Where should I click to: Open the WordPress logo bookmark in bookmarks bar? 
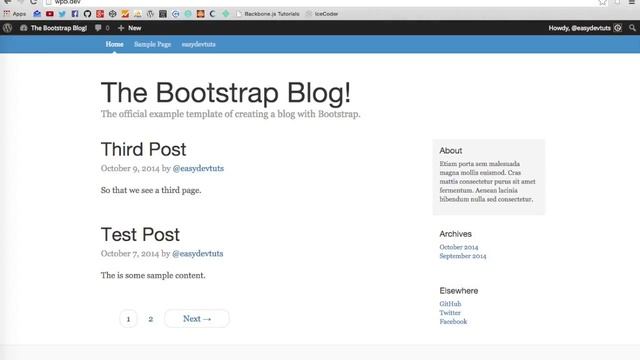coord(150,14)
